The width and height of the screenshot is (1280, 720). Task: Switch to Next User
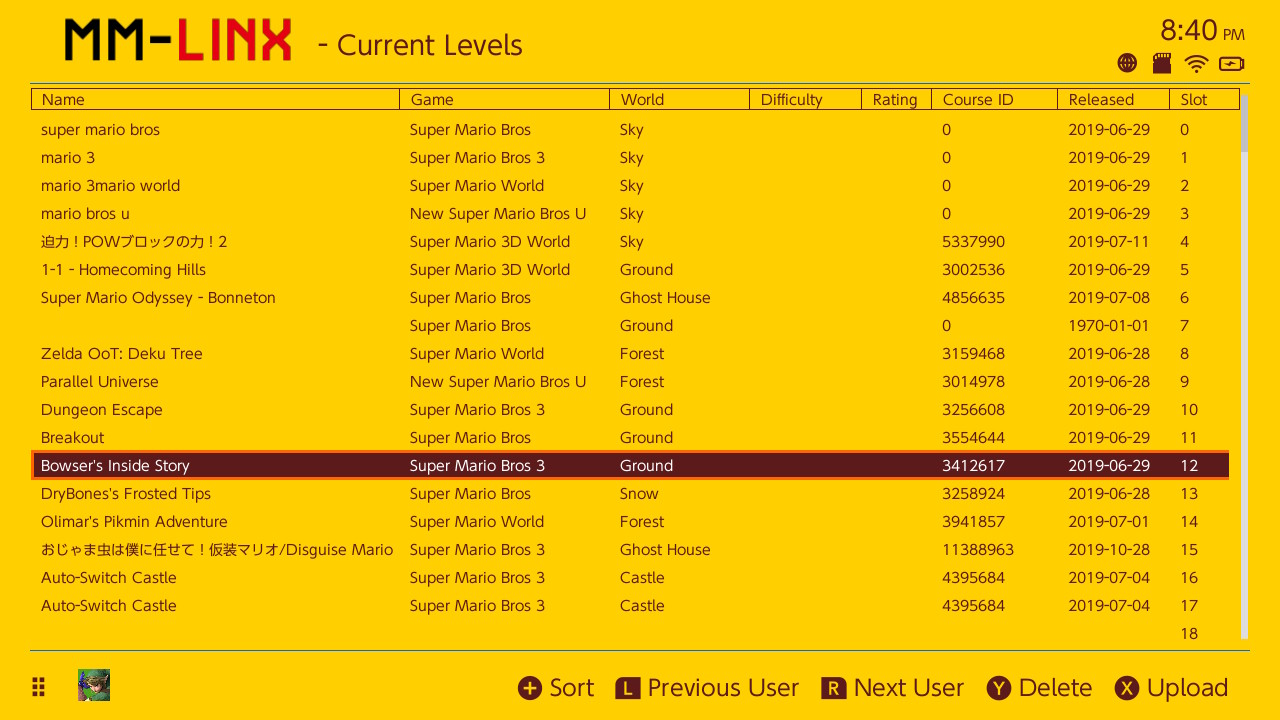[x=909, y=688]
